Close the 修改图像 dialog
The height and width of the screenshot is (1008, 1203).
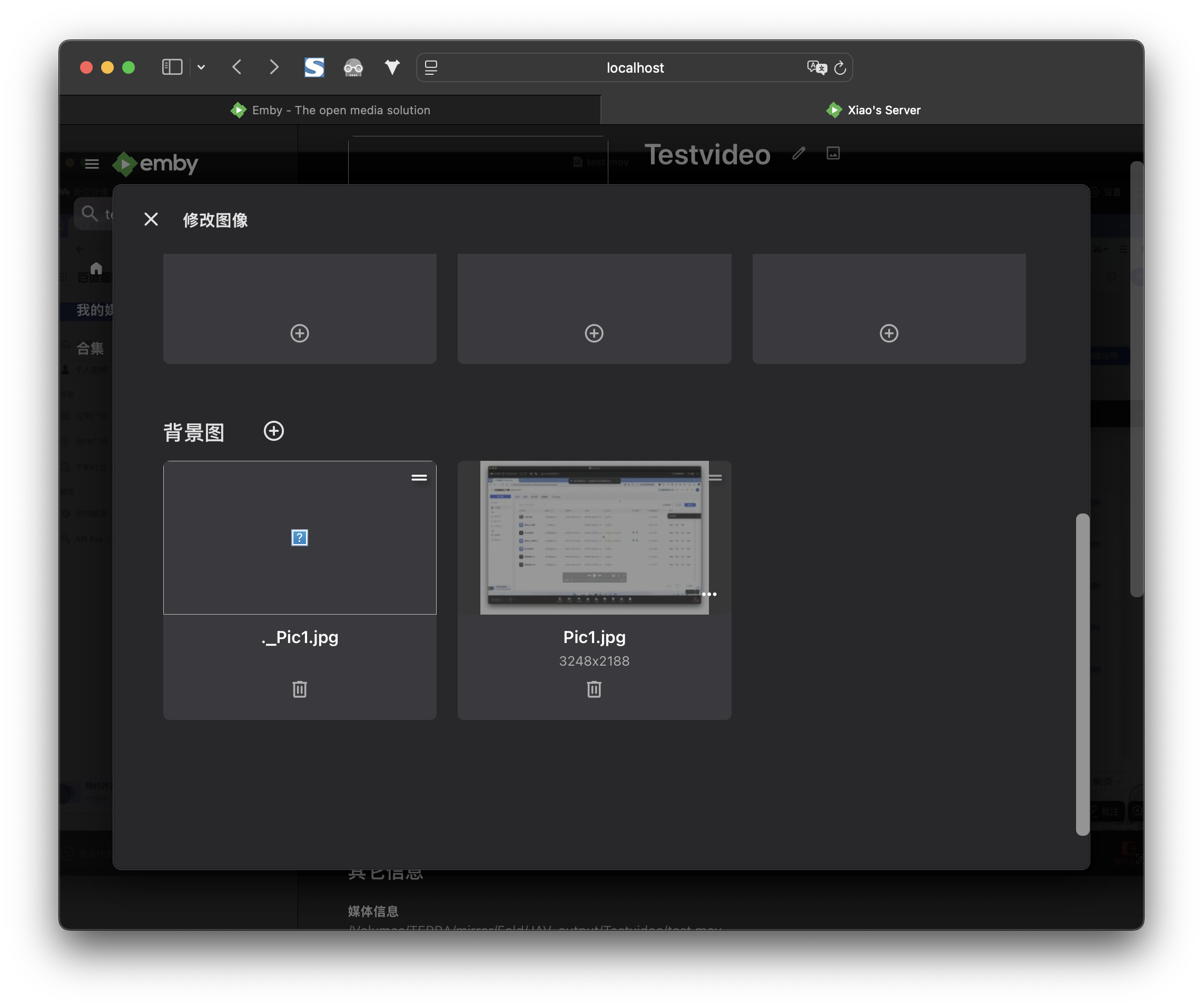[151, 220]
